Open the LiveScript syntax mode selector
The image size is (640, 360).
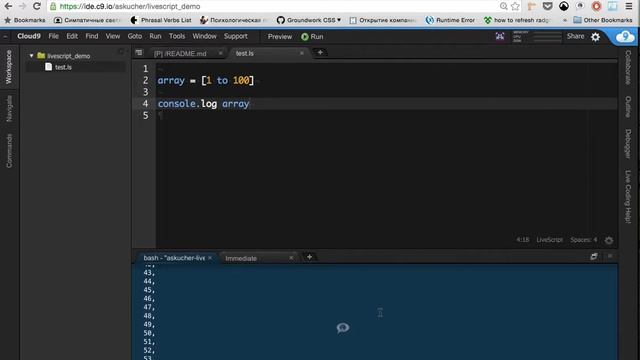pos(549,240)
